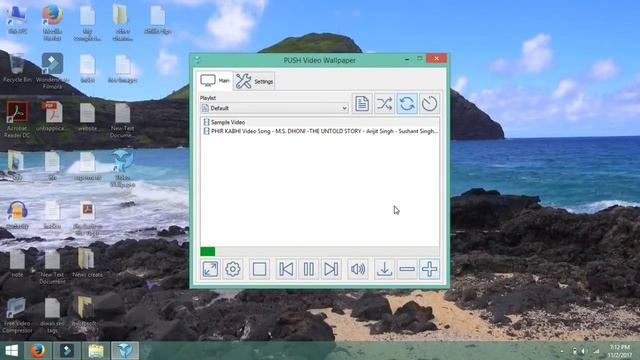Select the Acrobat Reader DC desktop shortcut
Viewport: 640px width, 360px height.
click(17, 120)
